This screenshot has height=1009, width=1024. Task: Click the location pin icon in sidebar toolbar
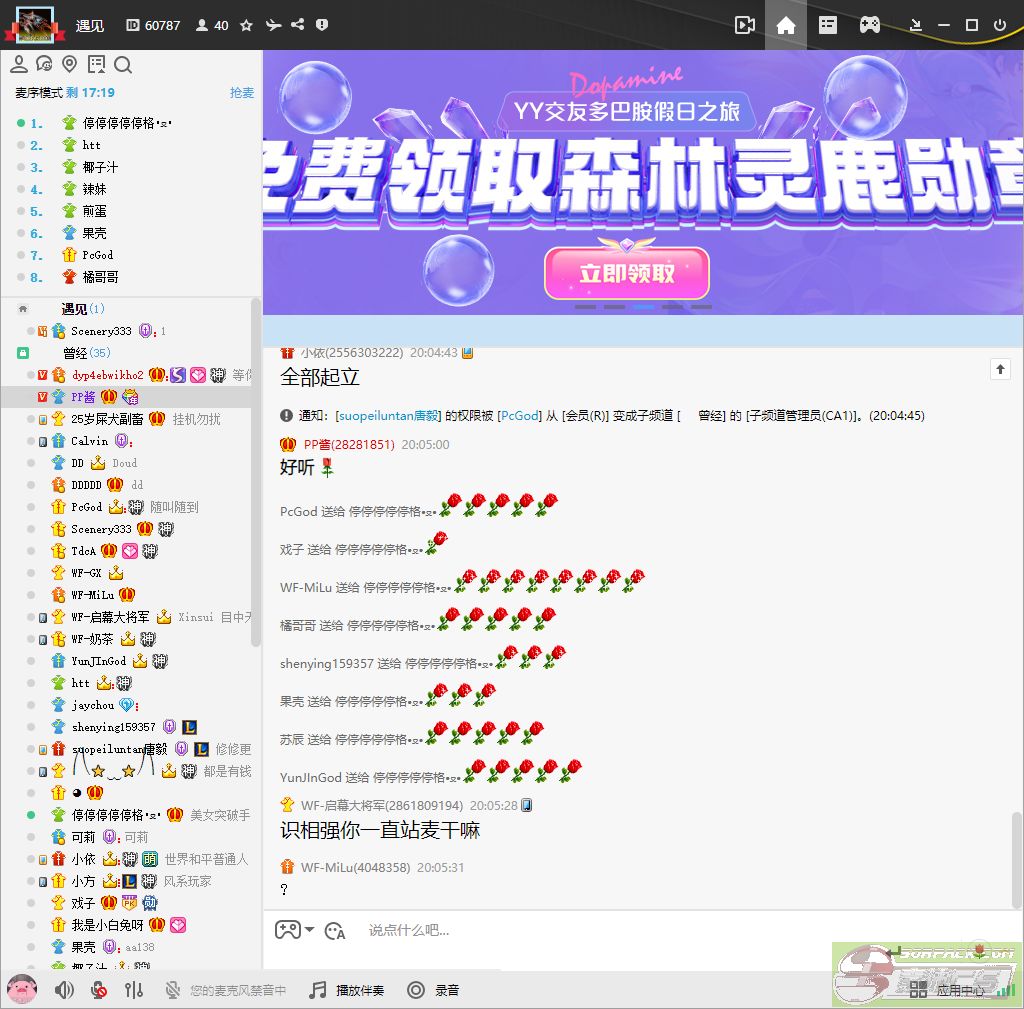pyautogui.click(x=69, y=64)
